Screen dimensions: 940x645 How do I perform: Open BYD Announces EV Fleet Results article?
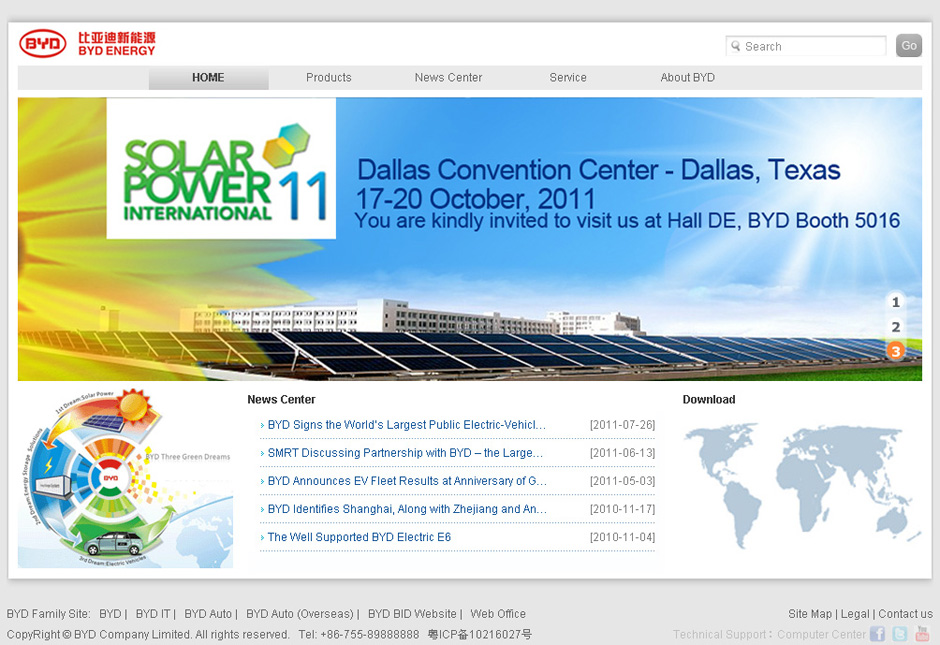coord(407,481)
